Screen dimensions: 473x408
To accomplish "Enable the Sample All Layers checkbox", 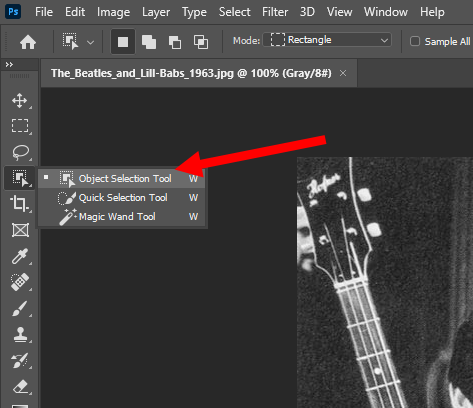I will pos(415,41).
